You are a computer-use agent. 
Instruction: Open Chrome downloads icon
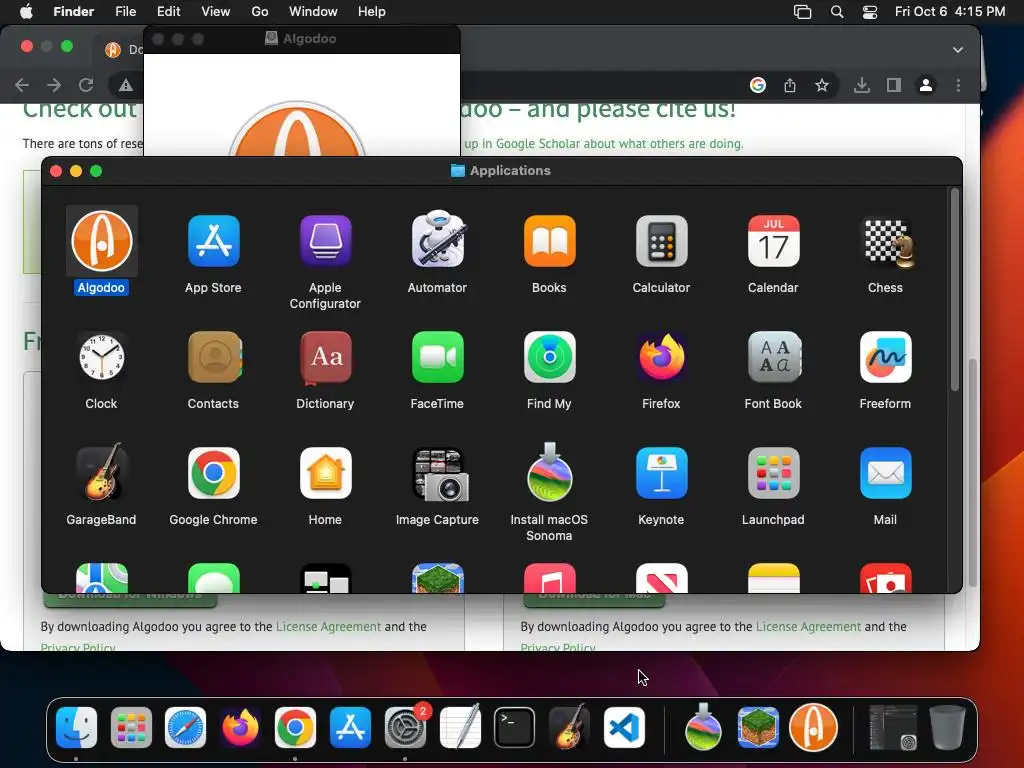click(x=862, y=85)
